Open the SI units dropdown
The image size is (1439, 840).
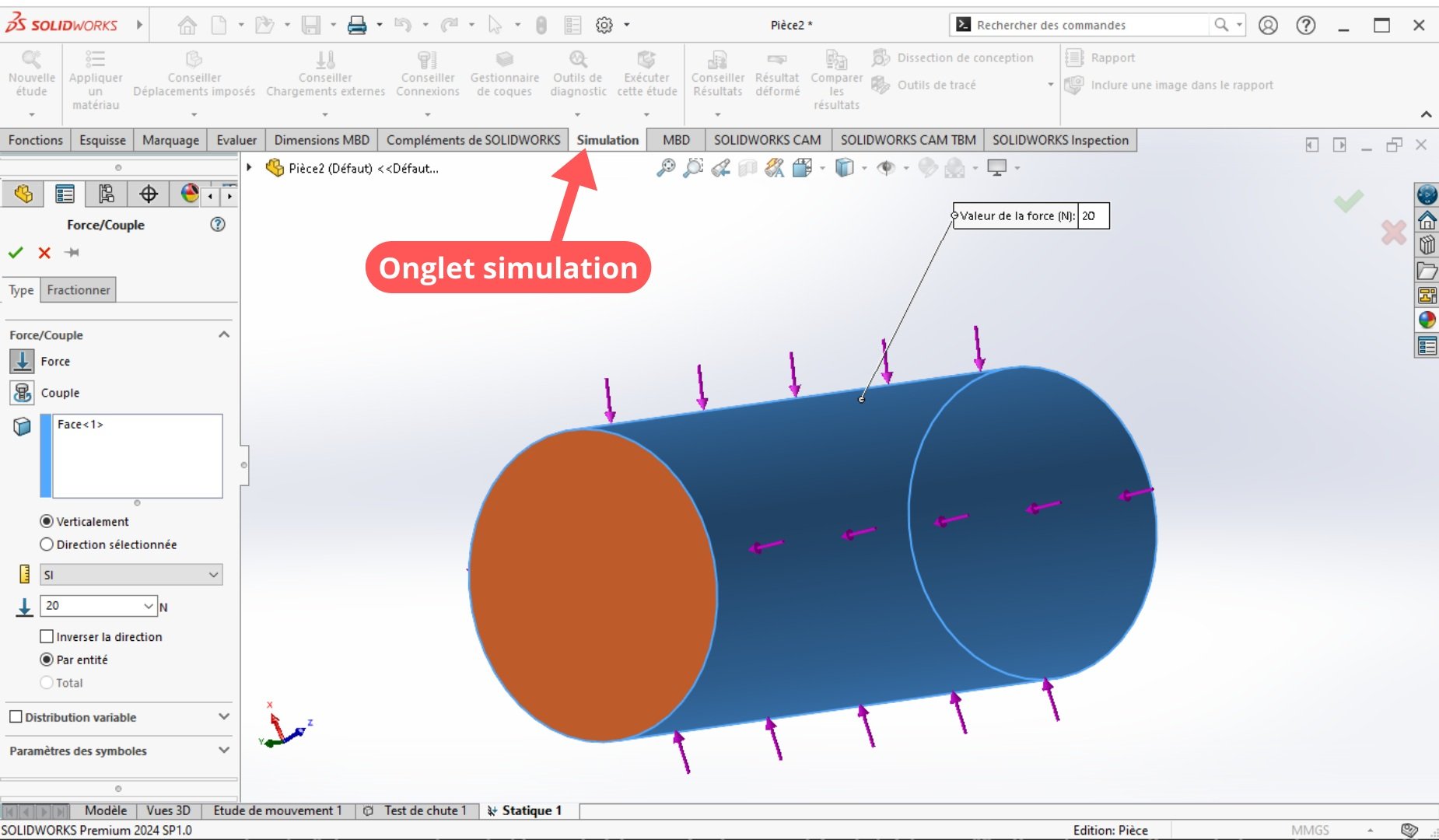click(131, 575)
